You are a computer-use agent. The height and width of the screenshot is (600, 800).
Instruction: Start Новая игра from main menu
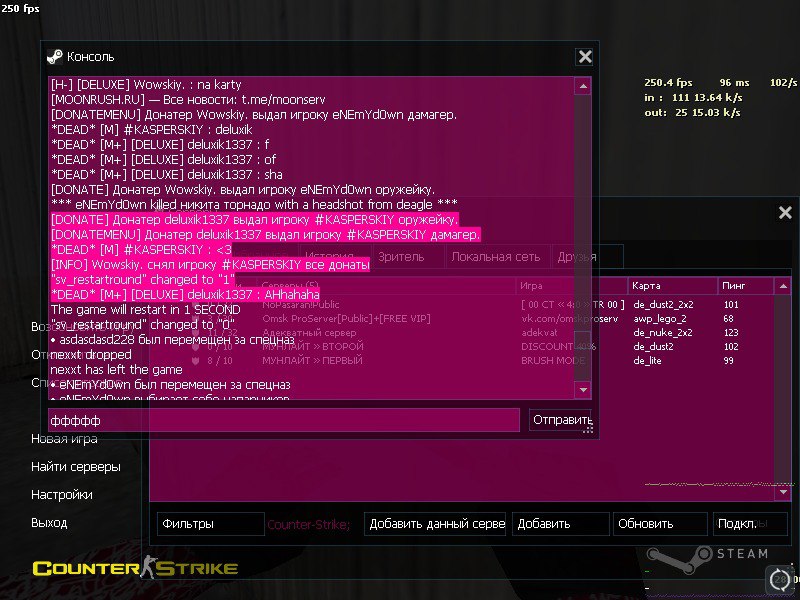point(64,439)
